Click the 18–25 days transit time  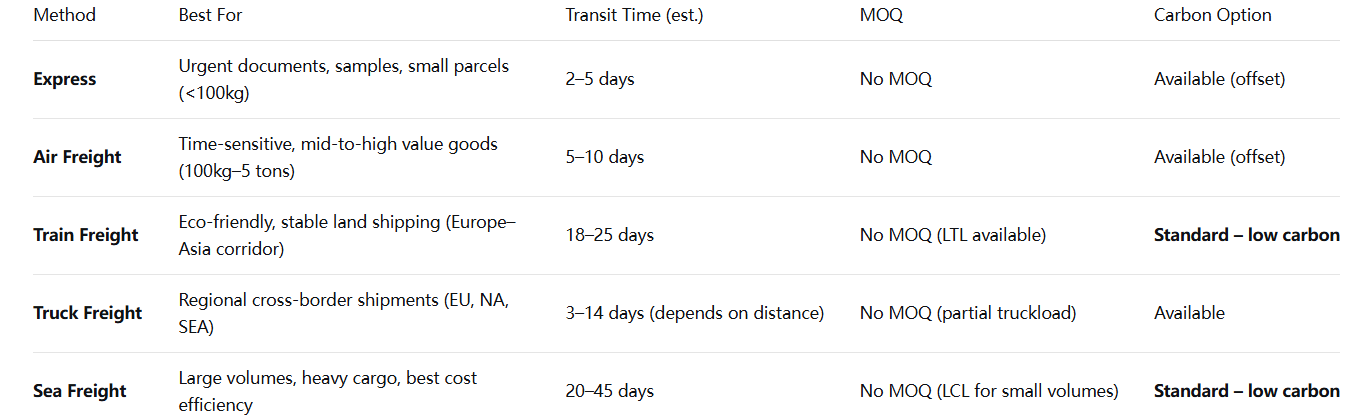pos(609,235)
